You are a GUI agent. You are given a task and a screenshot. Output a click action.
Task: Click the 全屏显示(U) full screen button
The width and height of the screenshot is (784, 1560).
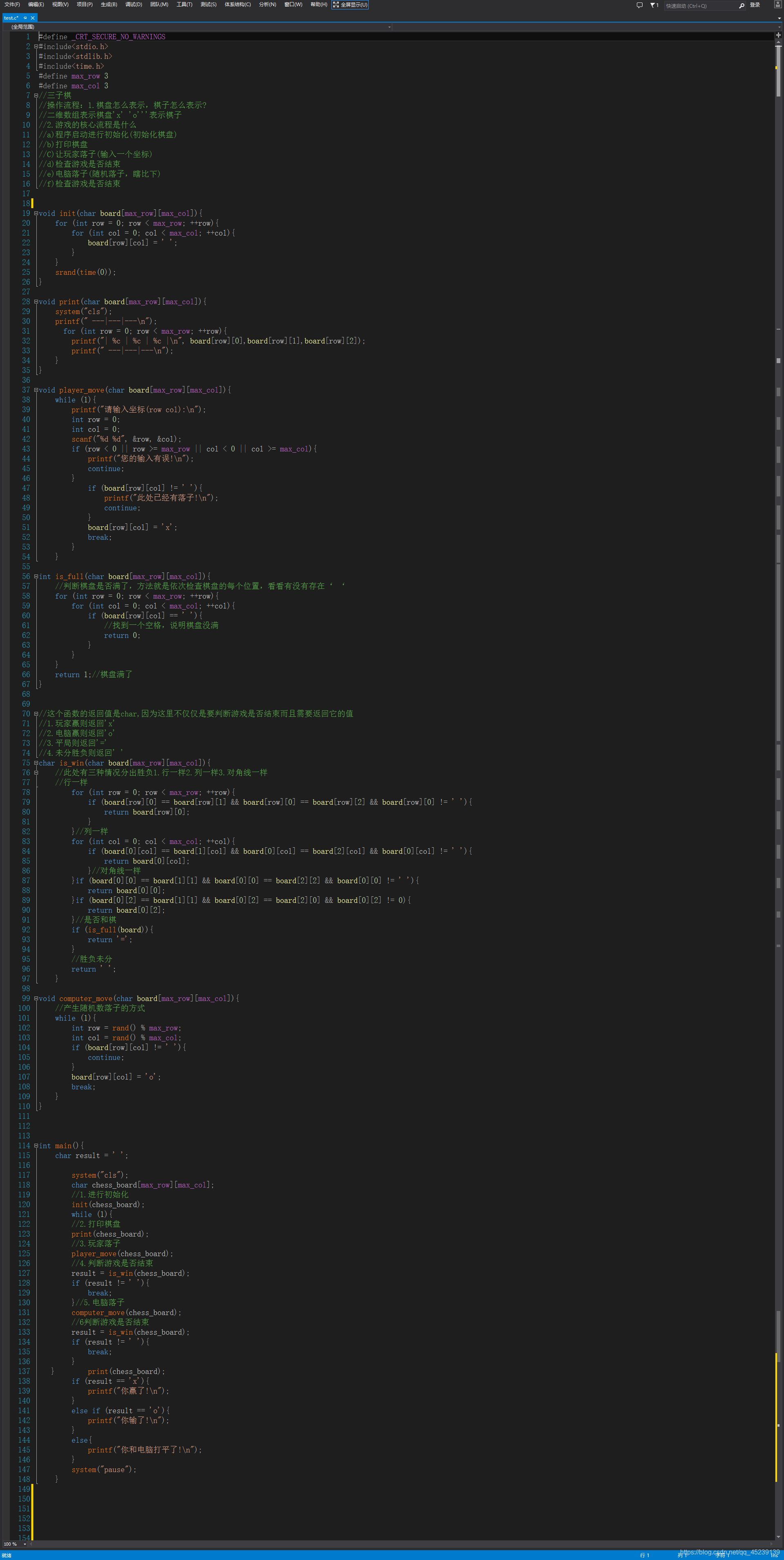tap(350, 5)
